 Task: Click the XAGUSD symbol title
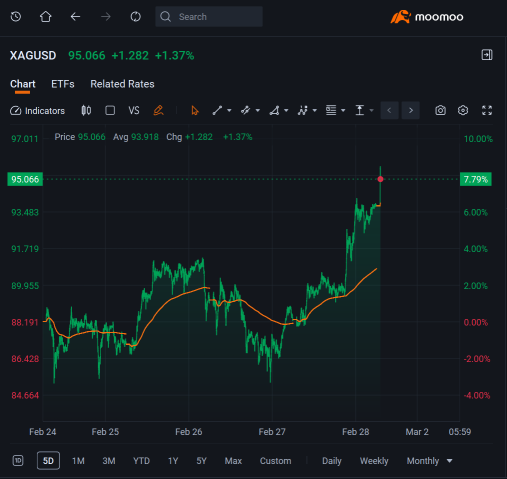click(33, 55)
